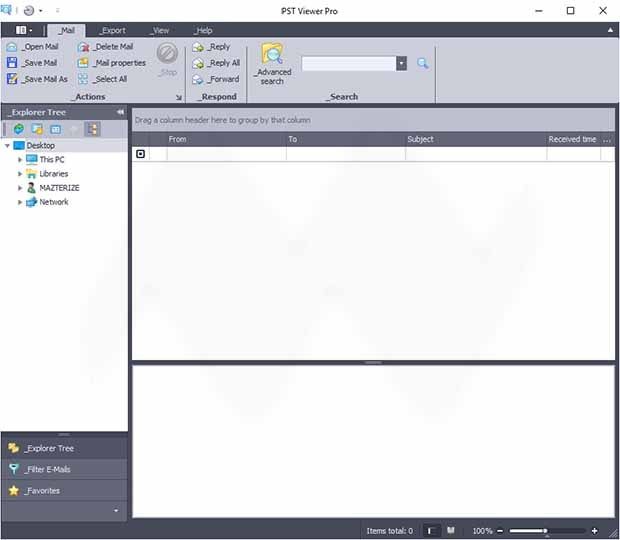This screenshot has width=620, height=540.
Task: Click the Open Mail icon
Action: (x=12, y=47)
